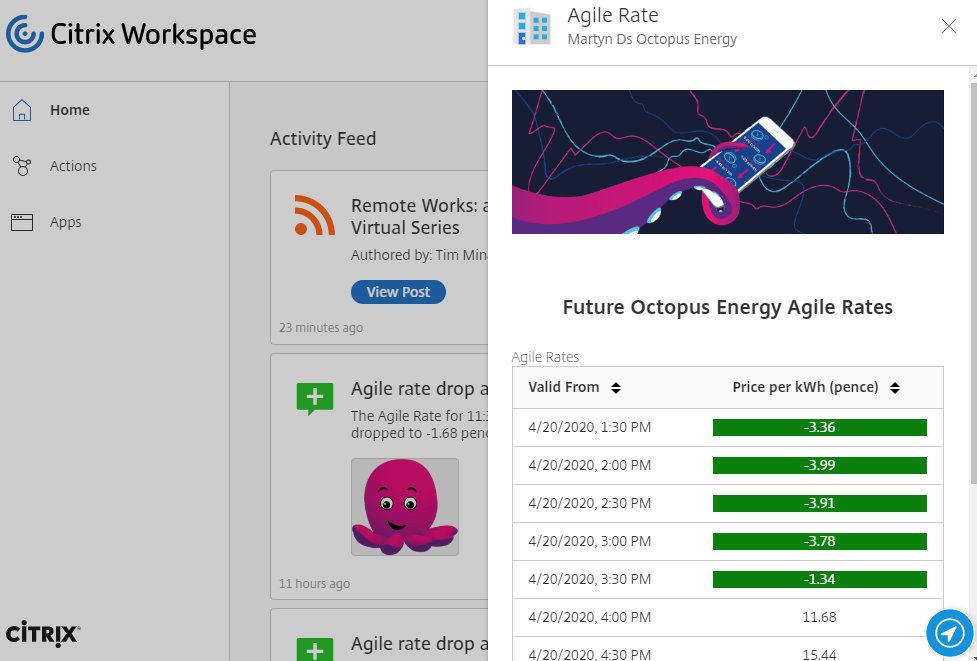Open the first Agile rate drop card title
The height and width of the screenshot is (661, 977).
point(419,389)
